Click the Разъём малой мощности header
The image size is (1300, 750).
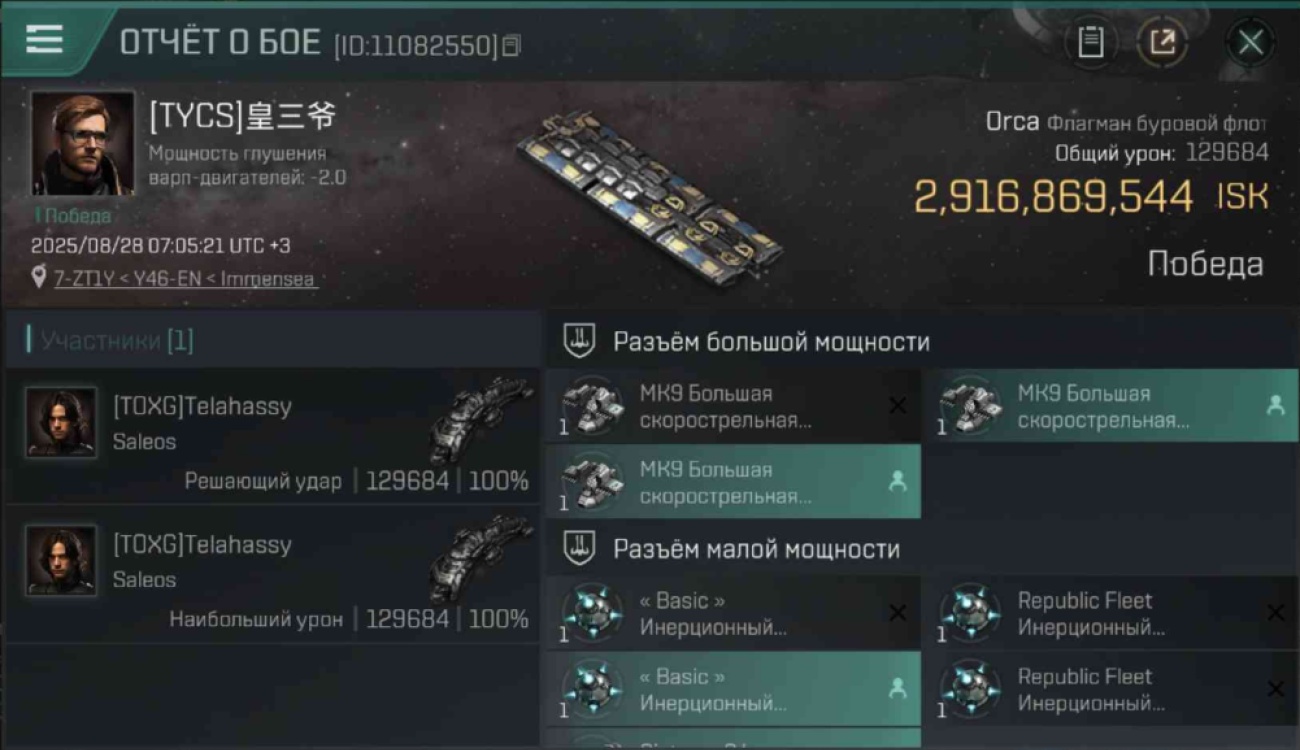click(x=756, y=548)
